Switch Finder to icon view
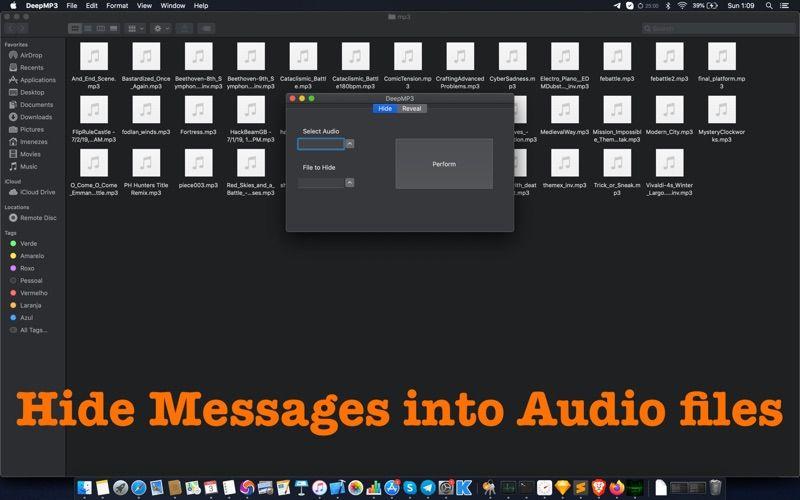 (x=75, y=29)
